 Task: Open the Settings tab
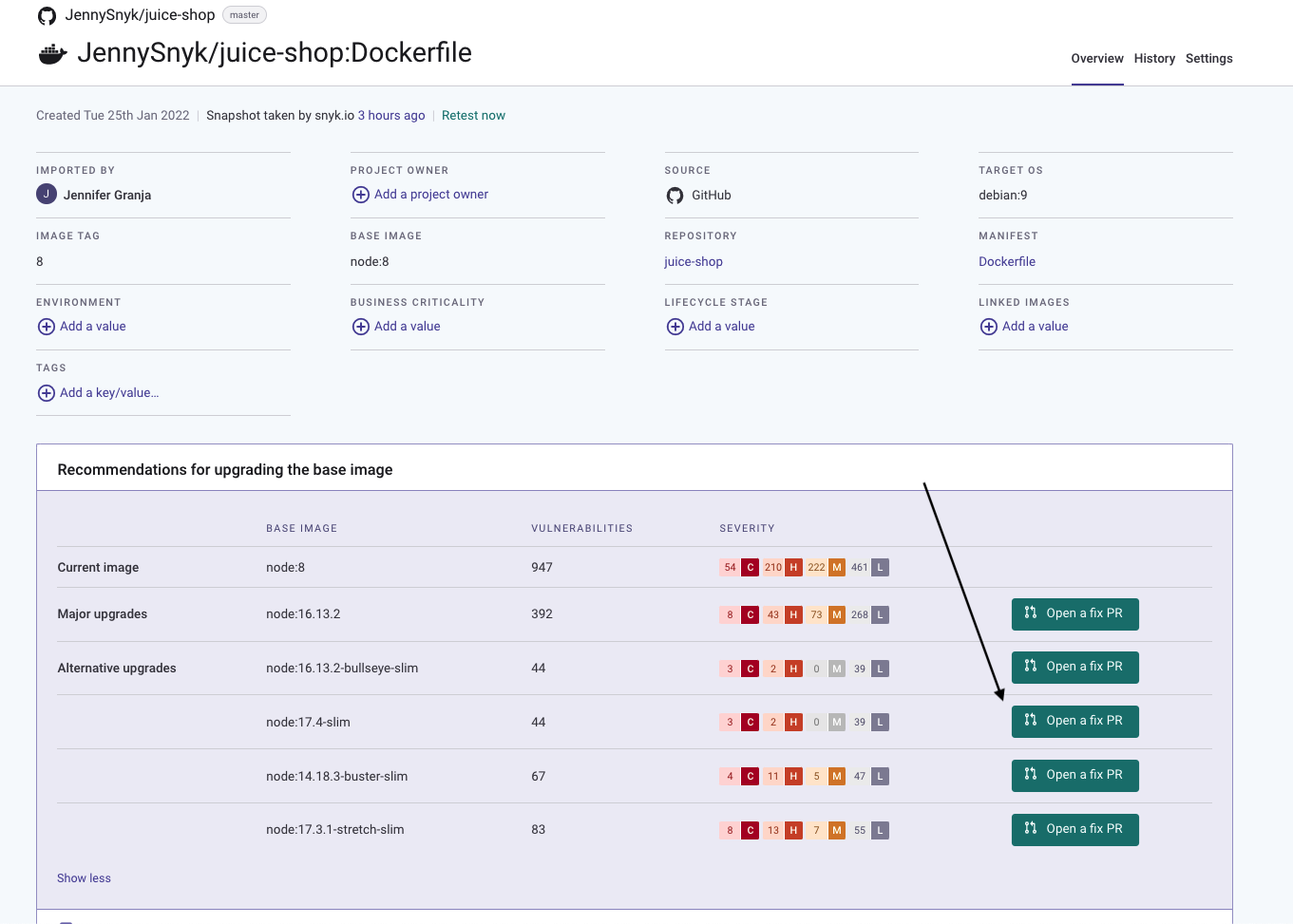tap(1208, 59)
